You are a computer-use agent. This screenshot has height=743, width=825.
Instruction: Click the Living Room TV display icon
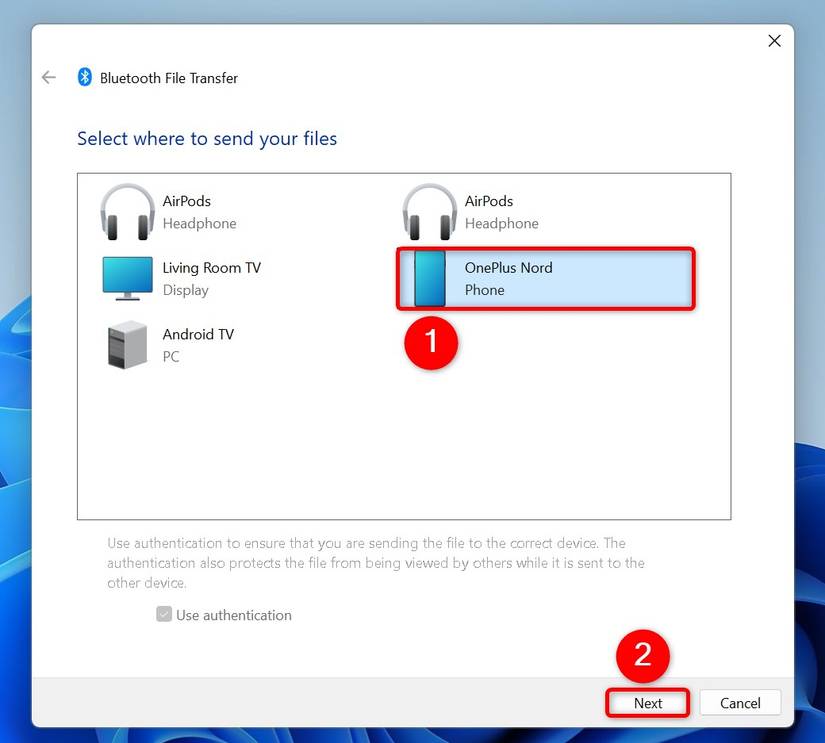point(126,278)
